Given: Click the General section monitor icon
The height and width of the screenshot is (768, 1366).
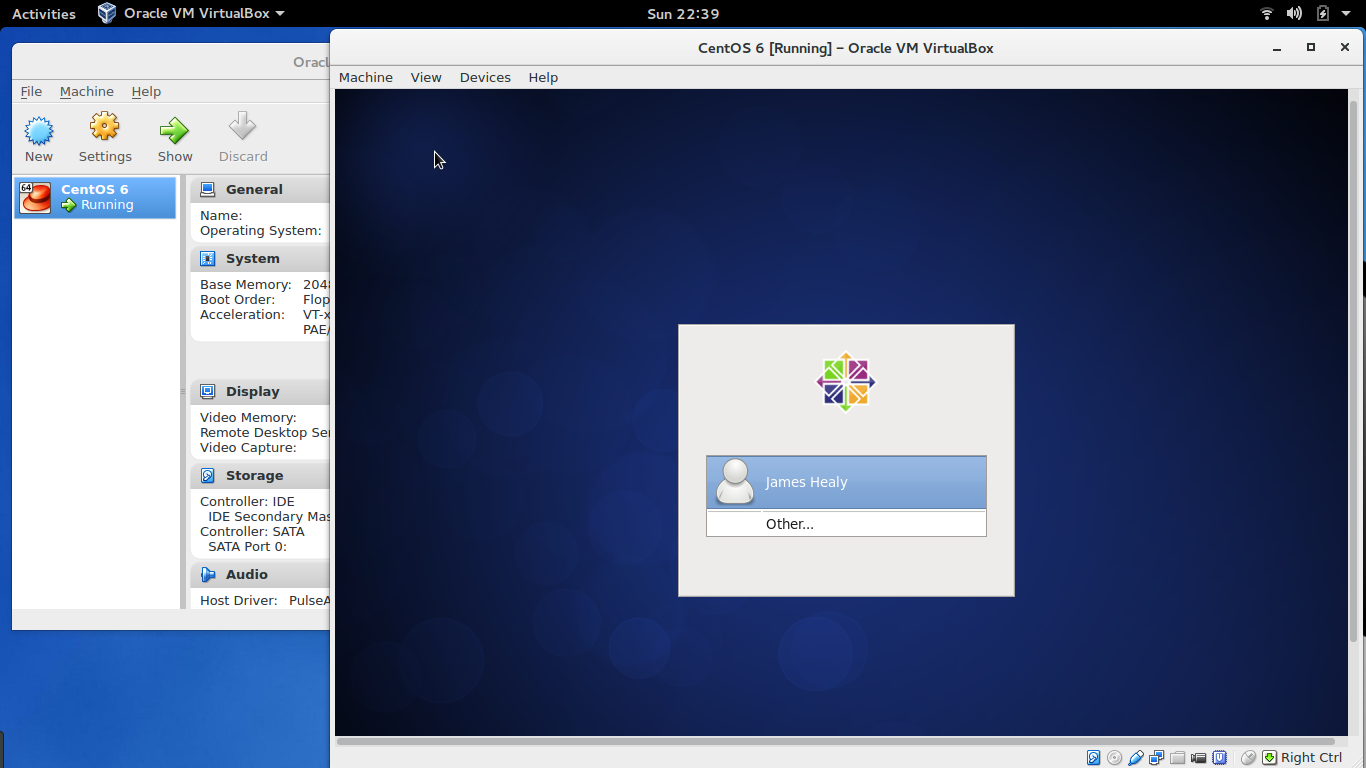Looking at the screenshot, I should (x=207, y=189).
